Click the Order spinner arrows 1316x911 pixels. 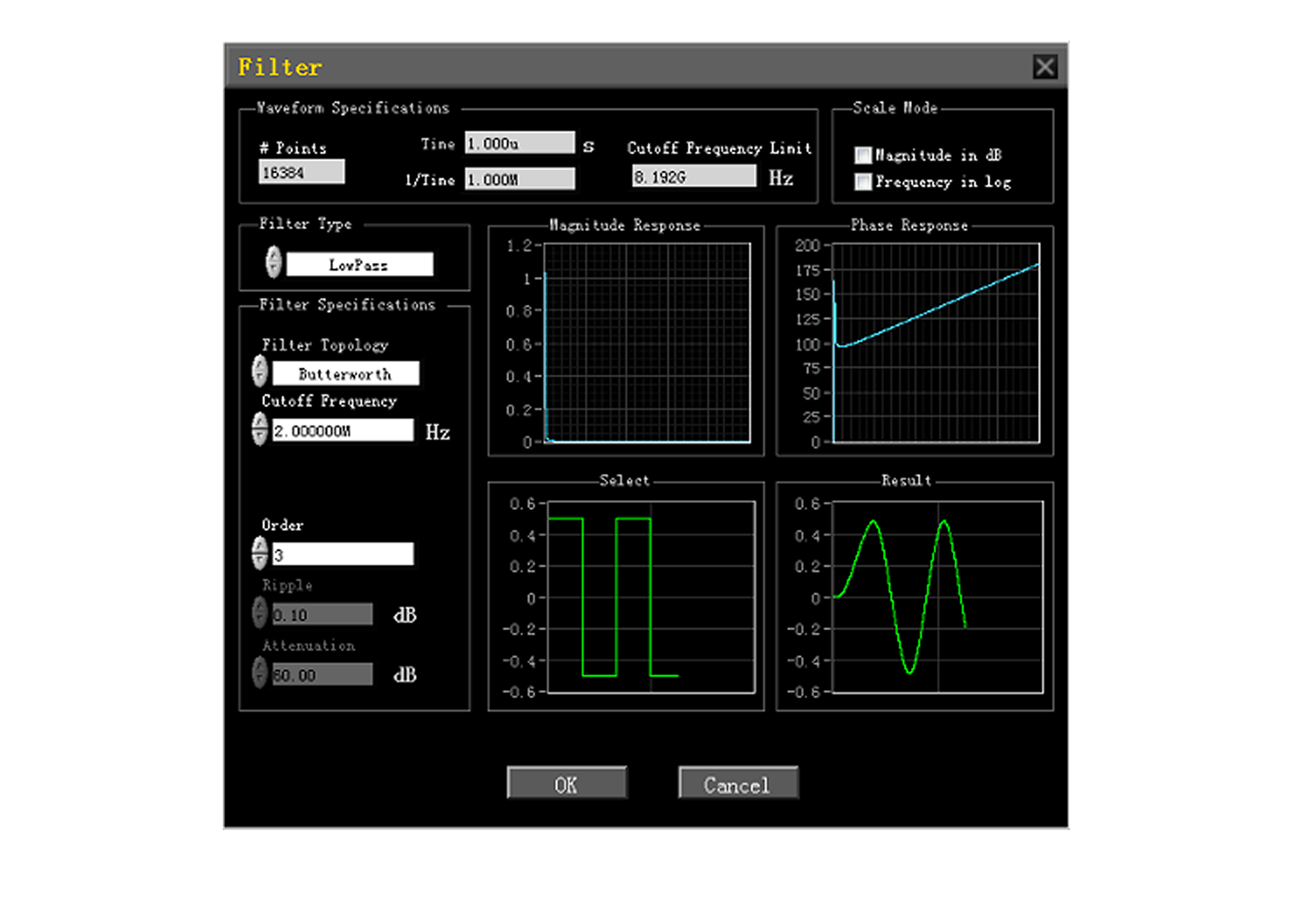click(x=260, y=553)
